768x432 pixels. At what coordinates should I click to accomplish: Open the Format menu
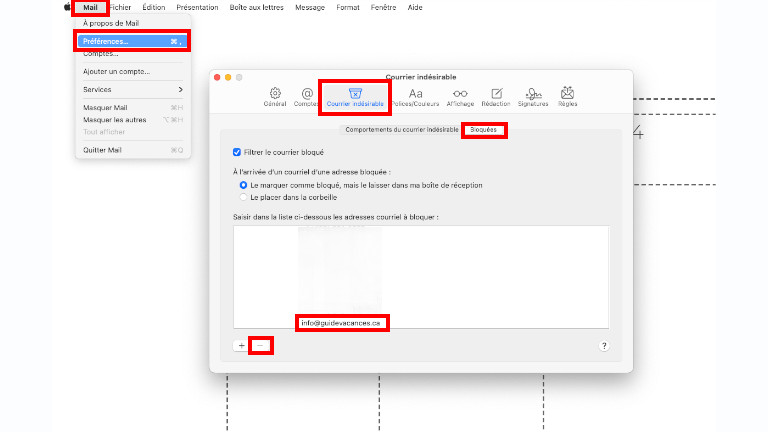pyautogui.click(x=348, y=7)
